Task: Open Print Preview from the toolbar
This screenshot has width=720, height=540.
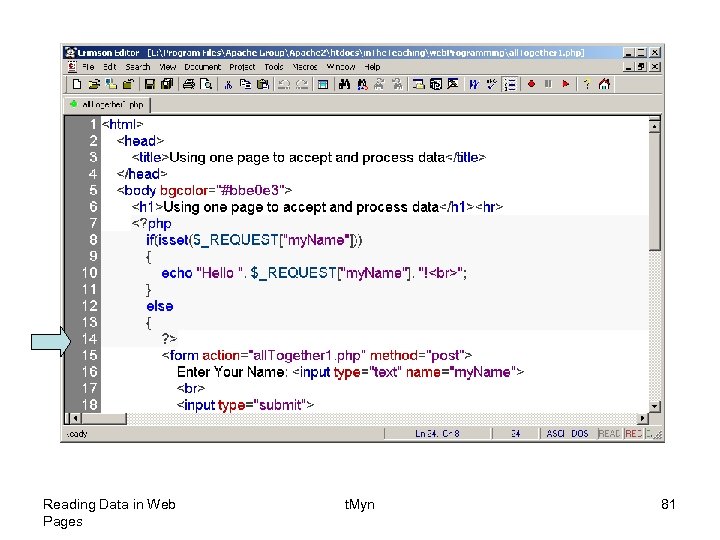Action: [207, 84]
